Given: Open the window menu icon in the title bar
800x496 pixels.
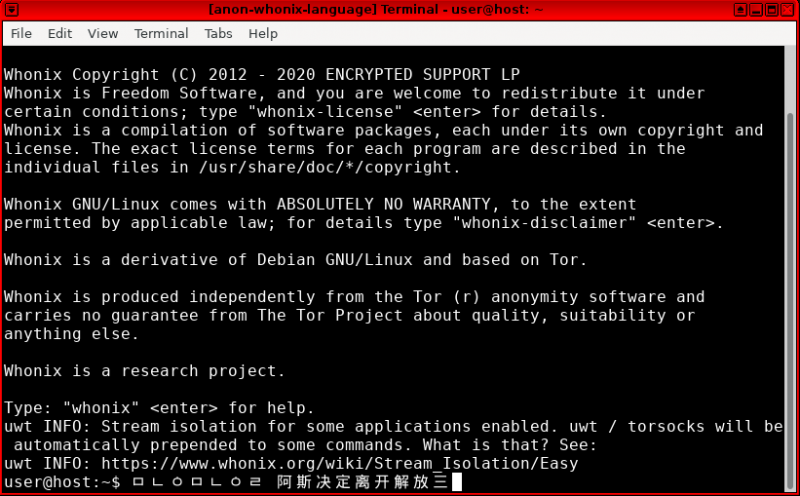Looking at the screenshot, I should click(x=11, y=9).
